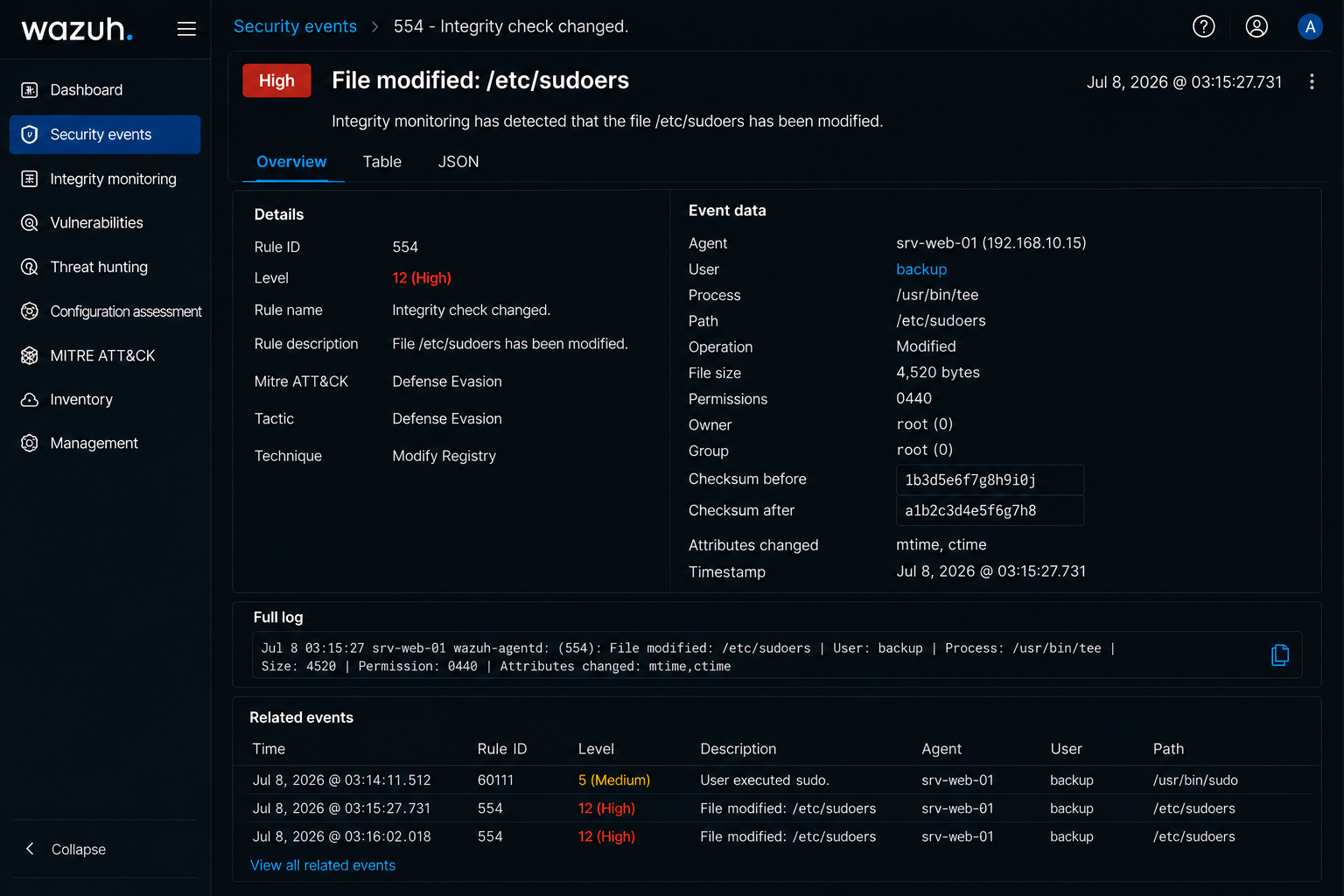Click the Vulnerabilities sidebar icon
The width and height of the screenshot is (1344, 896).
pyautogui.click(x=30, y=223)
